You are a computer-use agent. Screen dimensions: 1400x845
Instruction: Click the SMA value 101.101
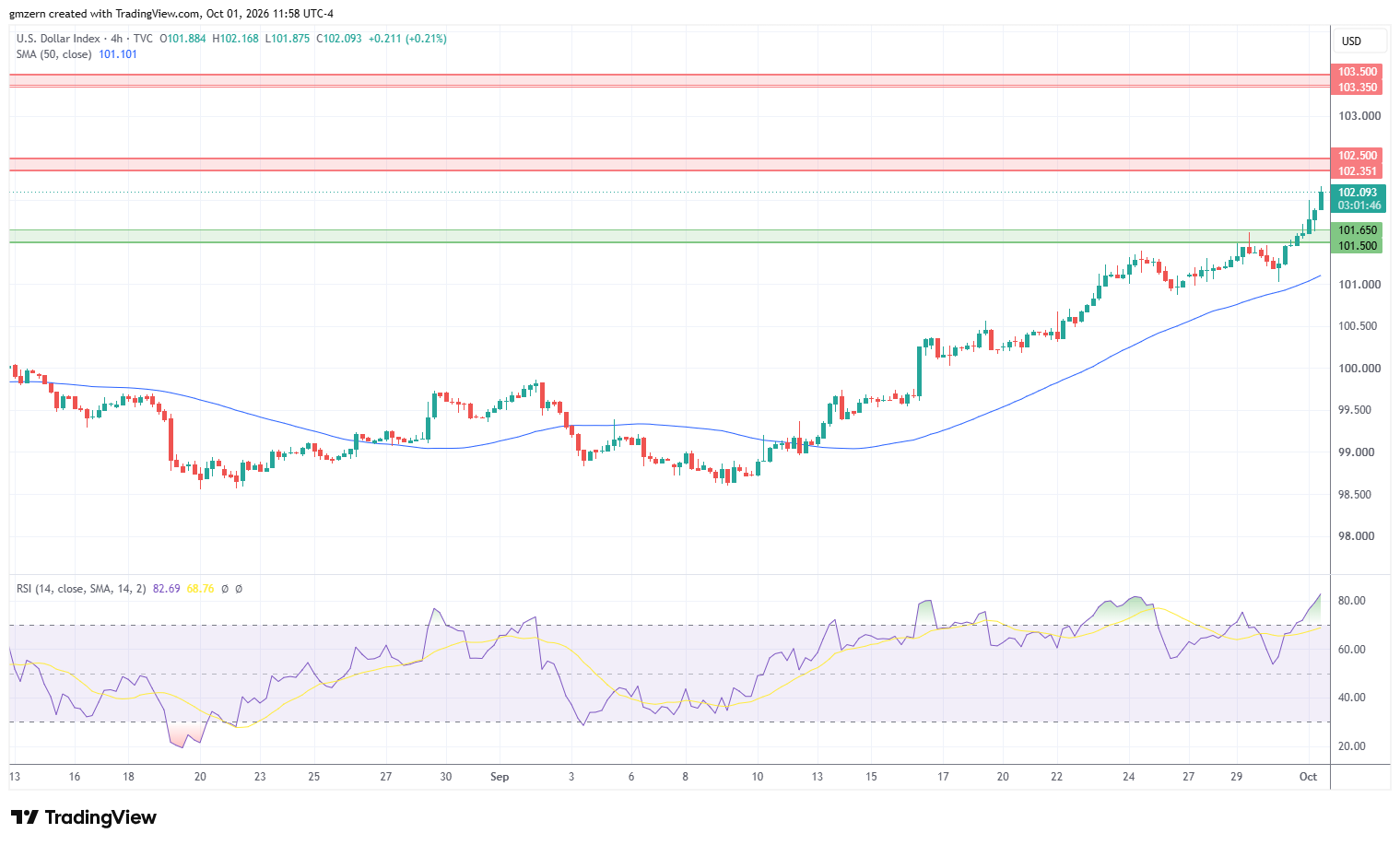[x=118, y=54]
